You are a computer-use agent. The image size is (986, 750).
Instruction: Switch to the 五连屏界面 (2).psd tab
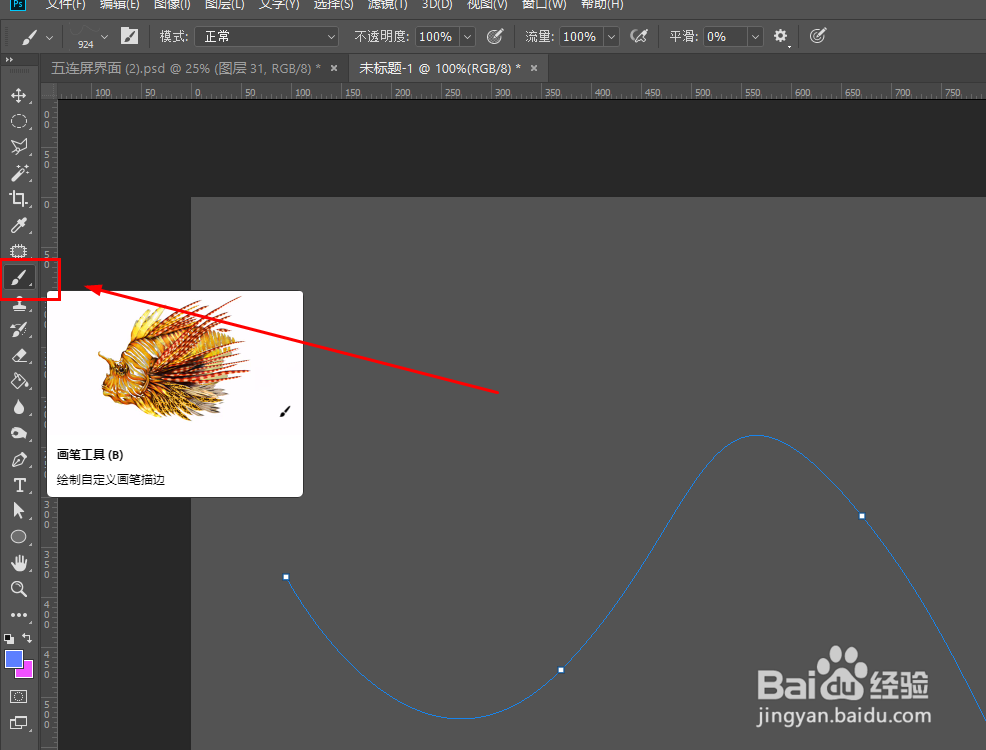(186, 69)
